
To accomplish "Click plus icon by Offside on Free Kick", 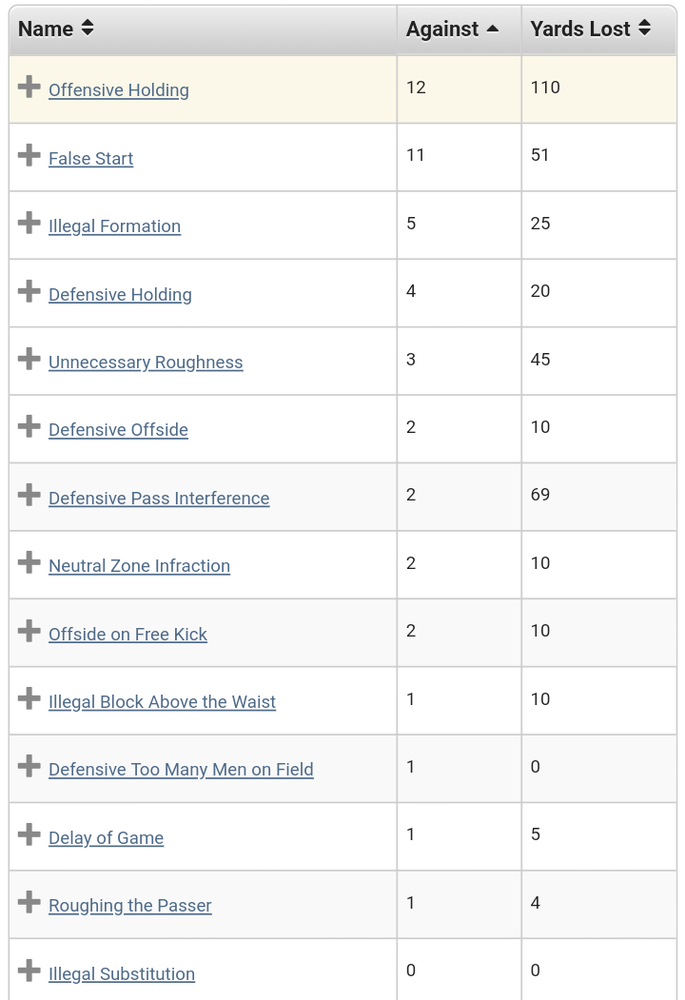I will [29, 631].
